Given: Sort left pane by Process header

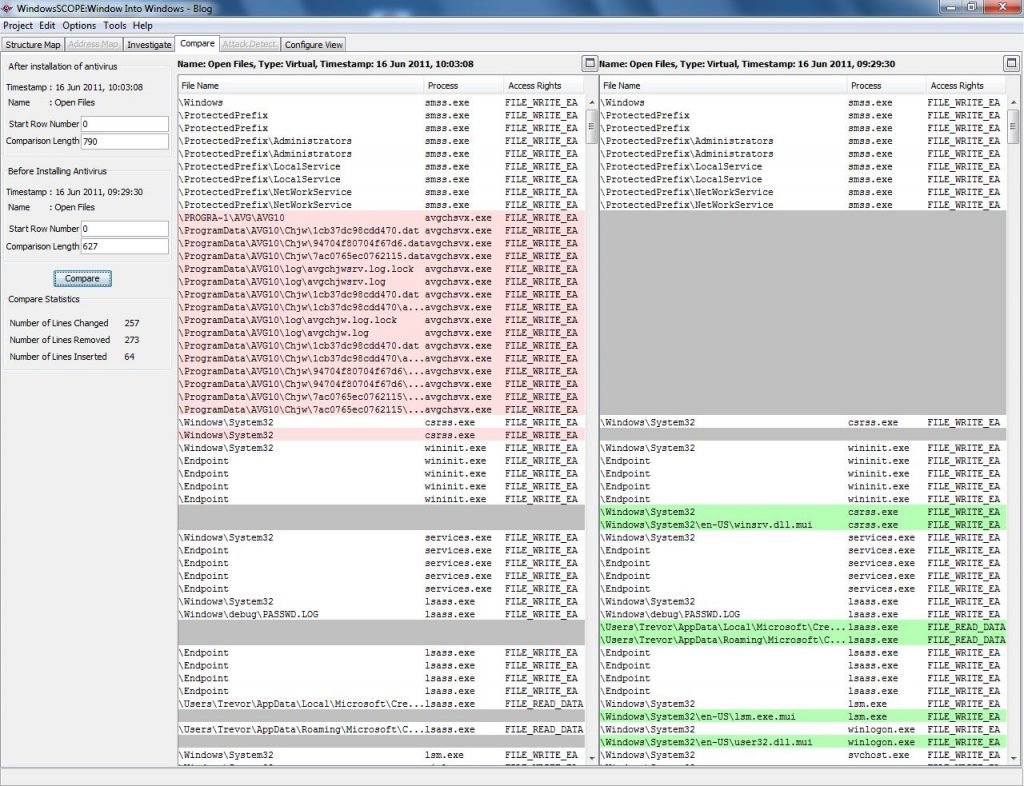Looking at the screenshot, I should [x=463, y=86].
